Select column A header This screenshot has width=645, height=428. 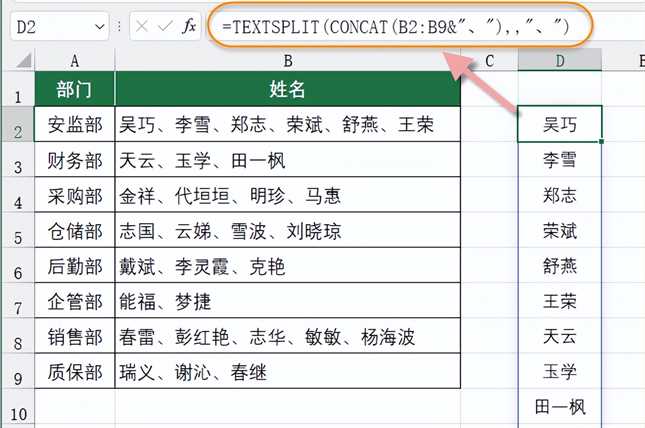75,62
